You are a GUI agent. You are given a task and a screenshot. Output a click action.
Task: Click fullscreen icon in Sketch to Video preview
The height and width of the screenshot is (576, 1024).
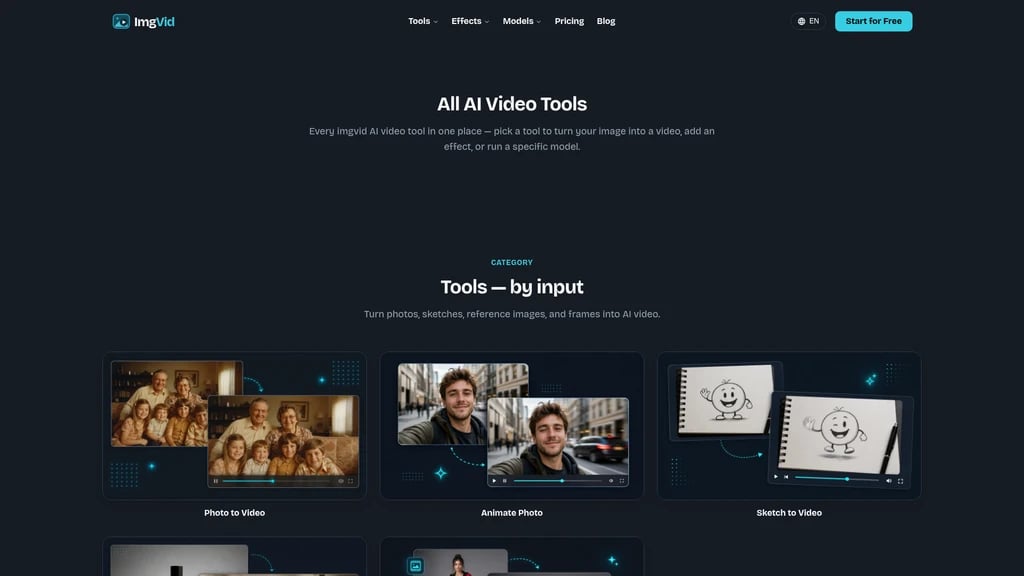(901, 481)
